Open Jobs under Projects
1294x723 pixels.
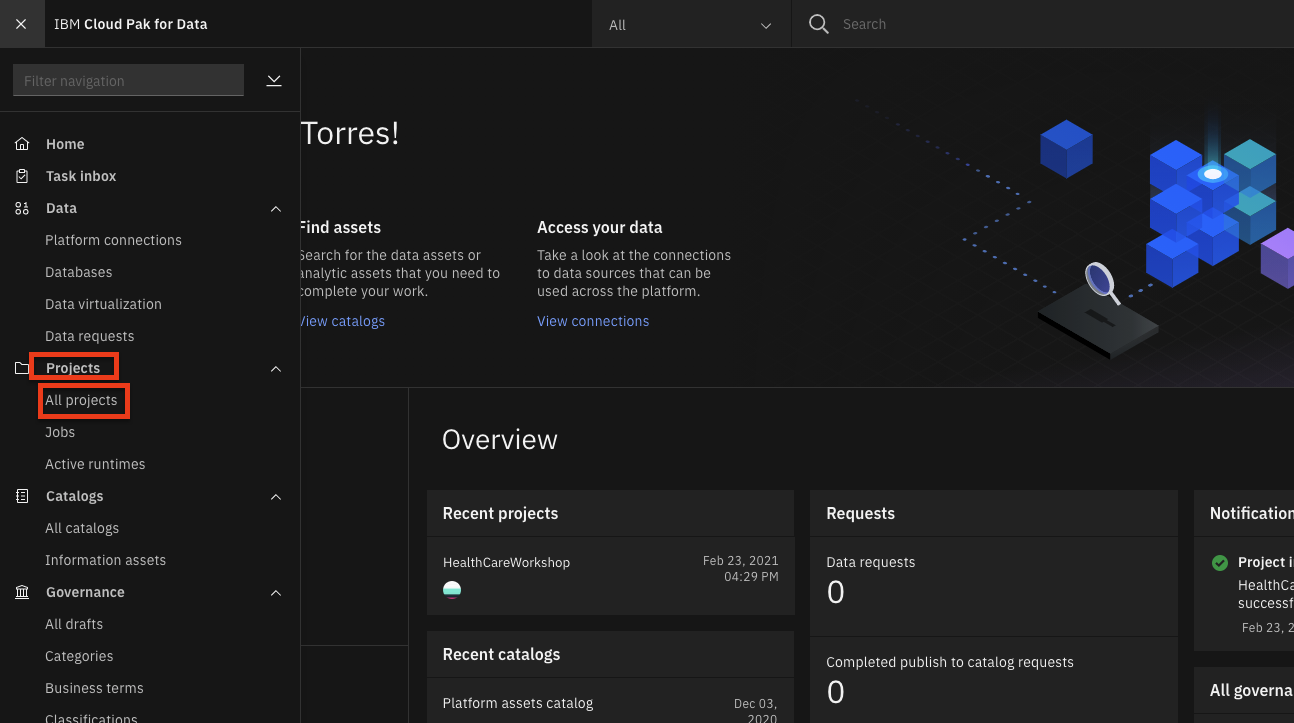pos(60,432)
